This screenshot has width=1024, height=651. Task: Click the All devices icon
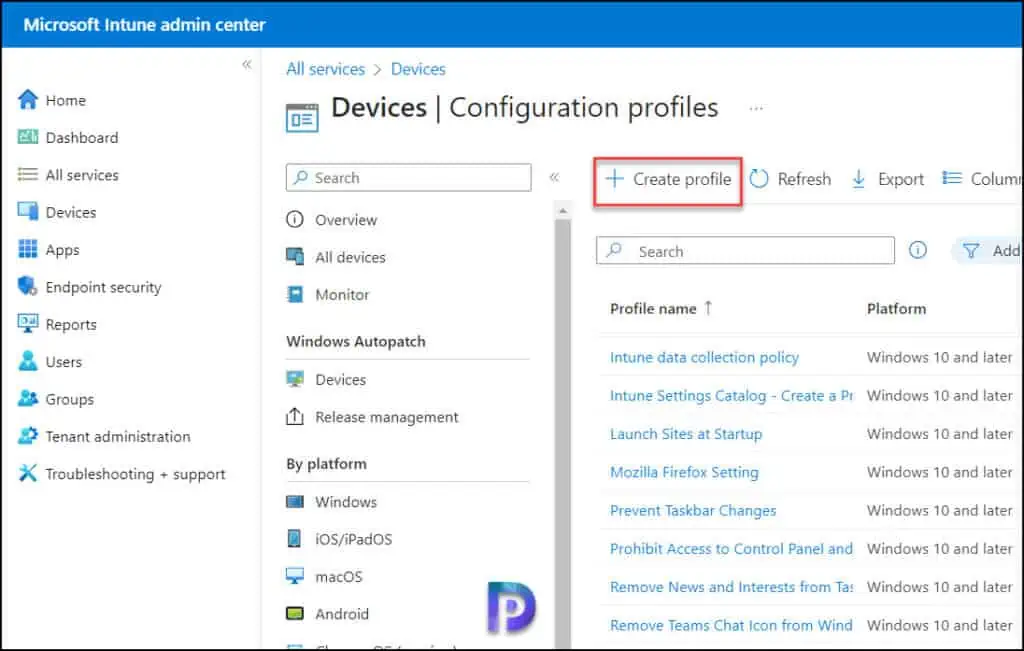(295, 257)
